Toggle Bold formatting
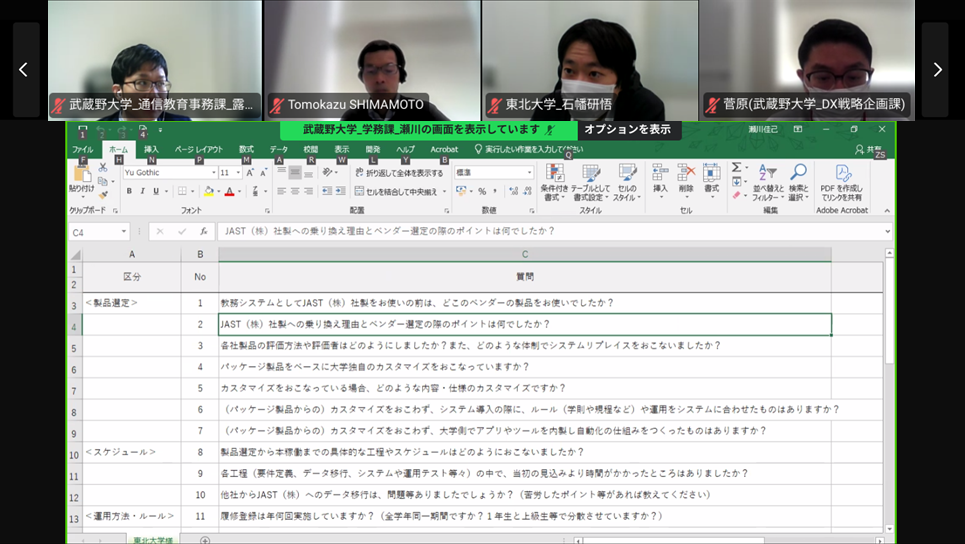Image resolution: width=965 pixels, height=544 pixels. 129,191
